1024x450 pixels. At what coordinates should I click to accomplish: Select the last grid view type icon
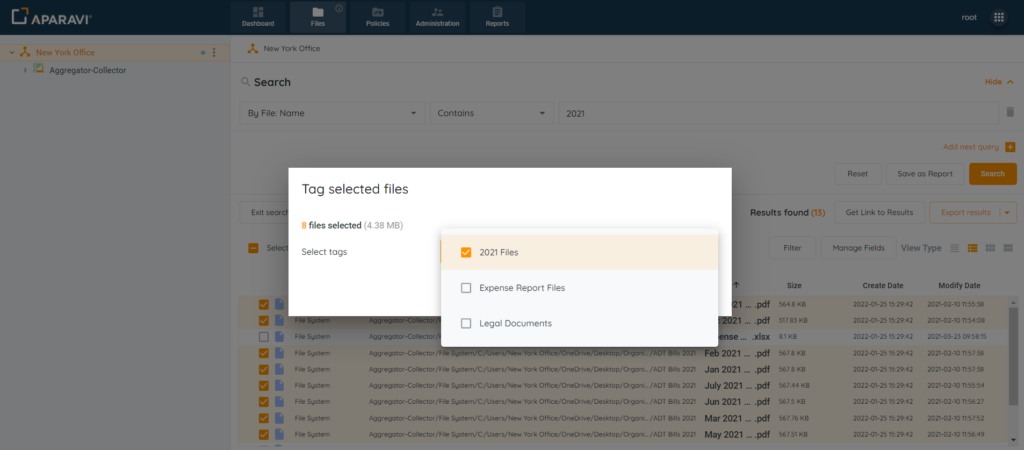click(x=1007, y=247)
